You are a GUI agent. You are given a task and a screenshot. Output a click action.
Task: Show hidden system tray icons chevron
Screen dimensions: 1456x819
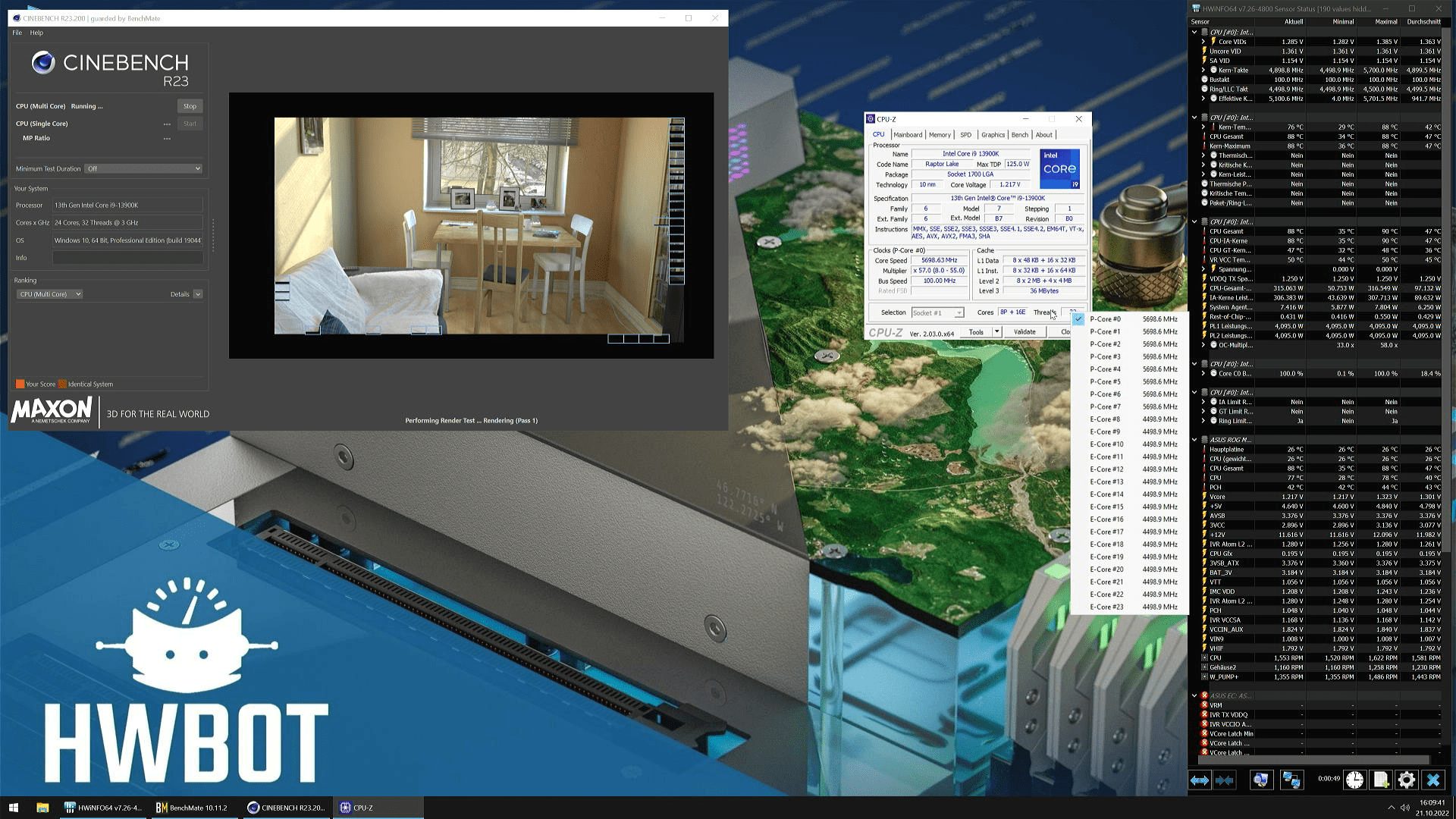tap(1391, 808)
